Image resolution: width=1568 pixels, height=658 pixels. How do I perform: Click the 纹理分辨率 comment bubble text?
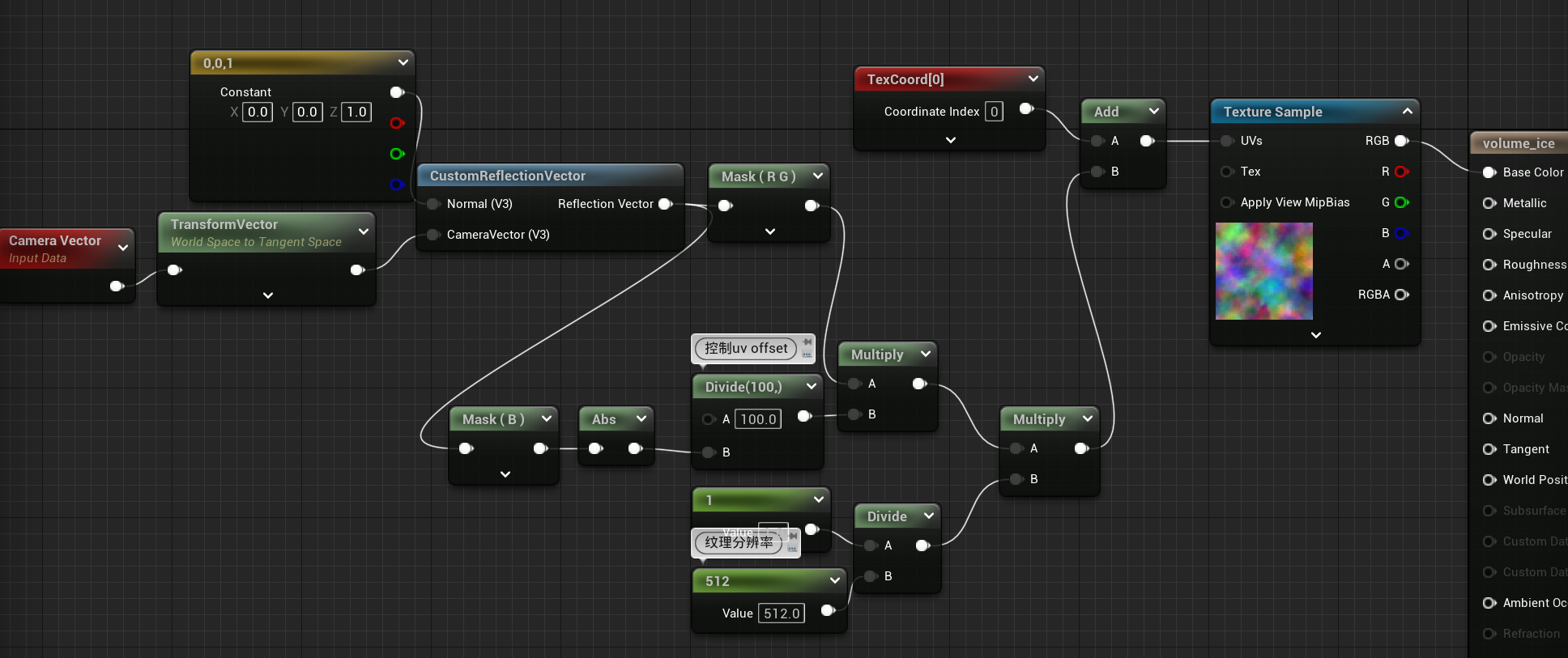pyautogui.click(x=739, y=542)
